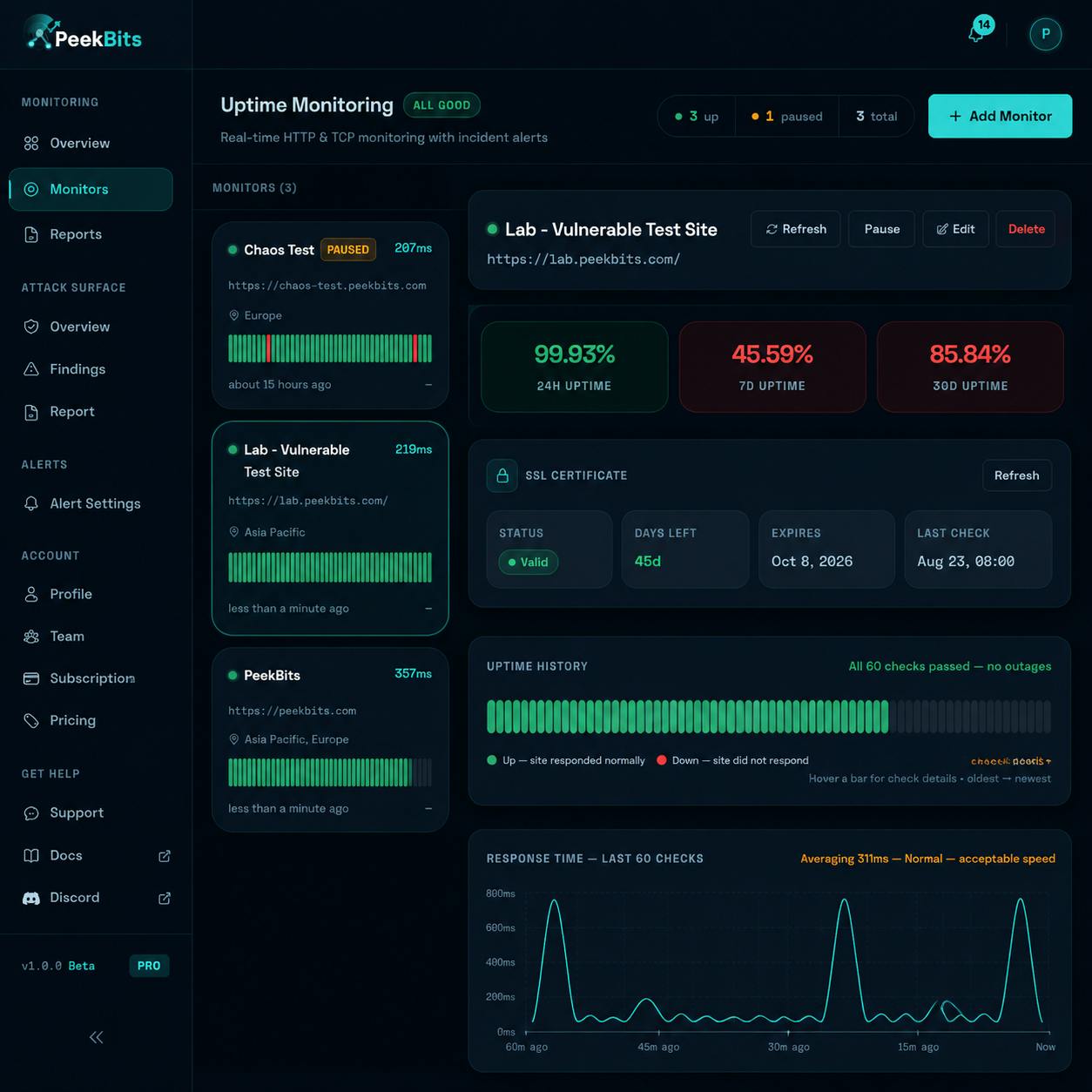1092x1092 pixels.
Task: Delete the Lab Vulnerable Test Site monitor
Action: [1026, 229]
